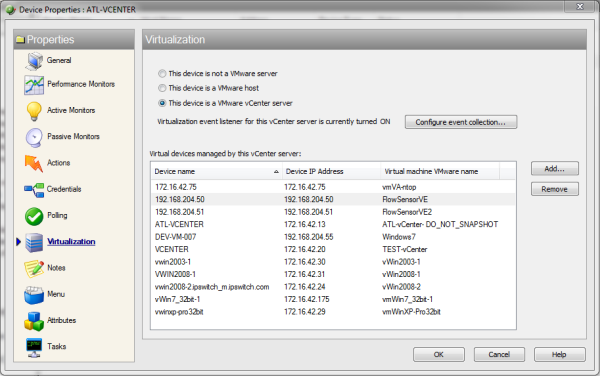Click the Properties folder icon in panel header
Screen dimensions: 600x376
click(x=20, y=39)
